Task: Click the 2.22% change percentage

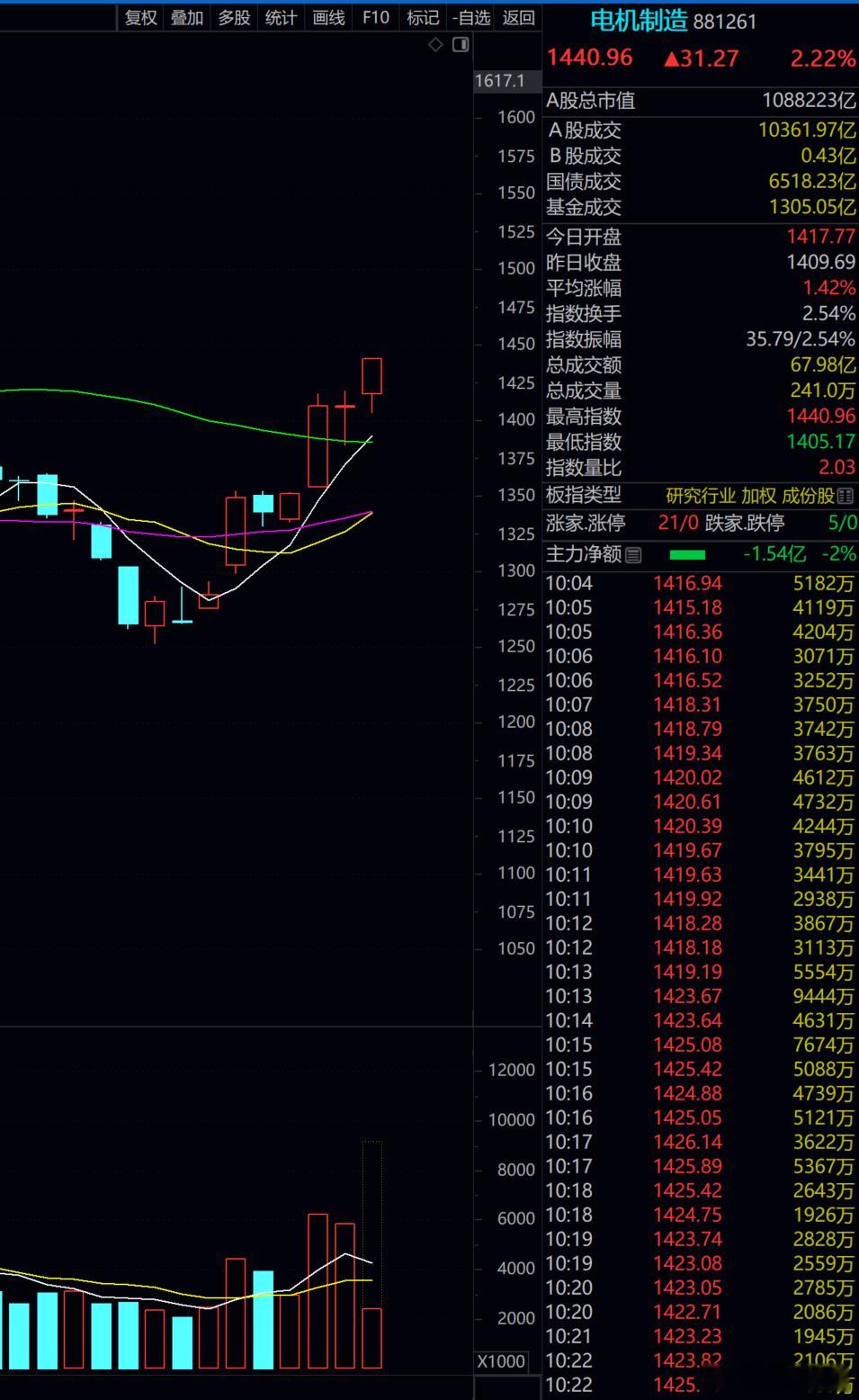Action: coord(823,58)
